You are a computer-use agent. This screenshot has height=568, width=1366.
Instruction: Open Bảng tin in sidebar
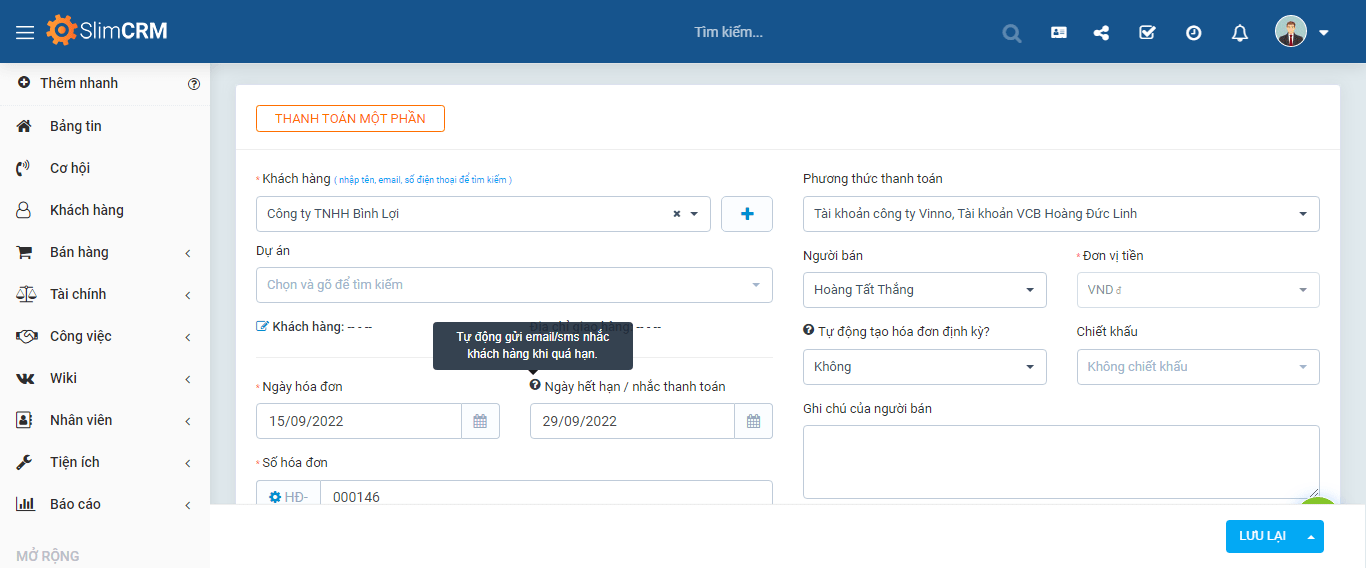[x=76, y=126]
